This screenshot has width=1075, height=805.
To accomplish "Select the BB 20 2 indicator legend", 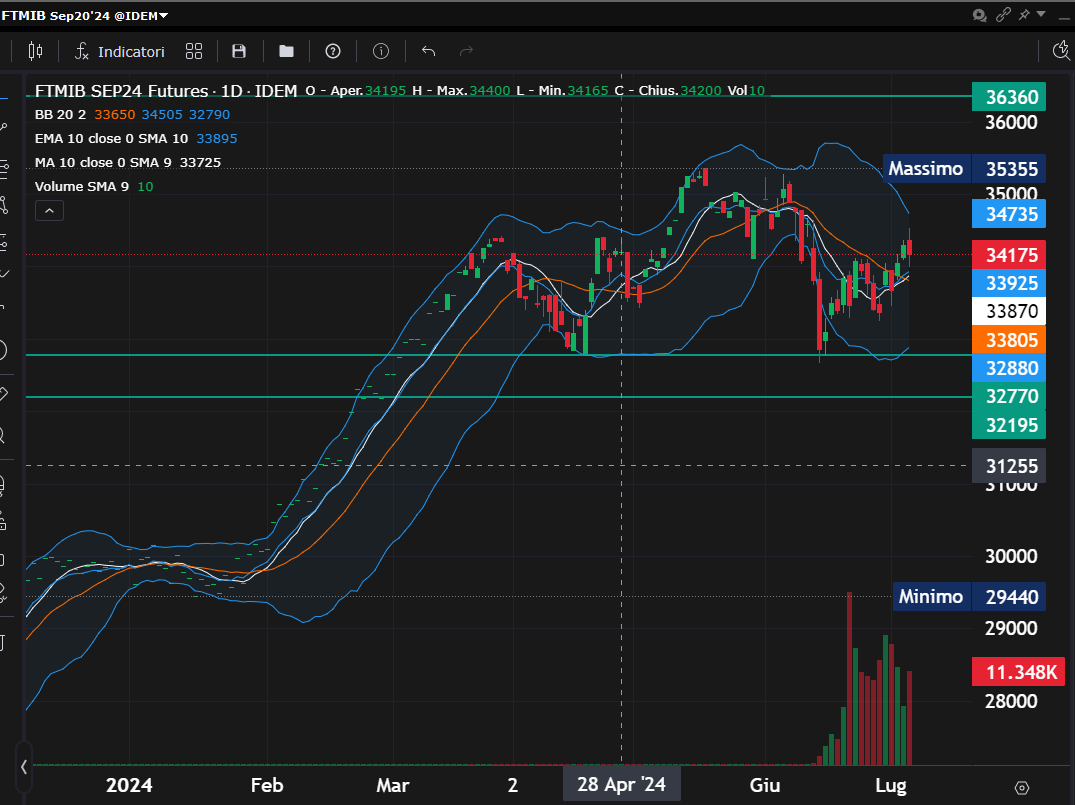I will 62,115.
